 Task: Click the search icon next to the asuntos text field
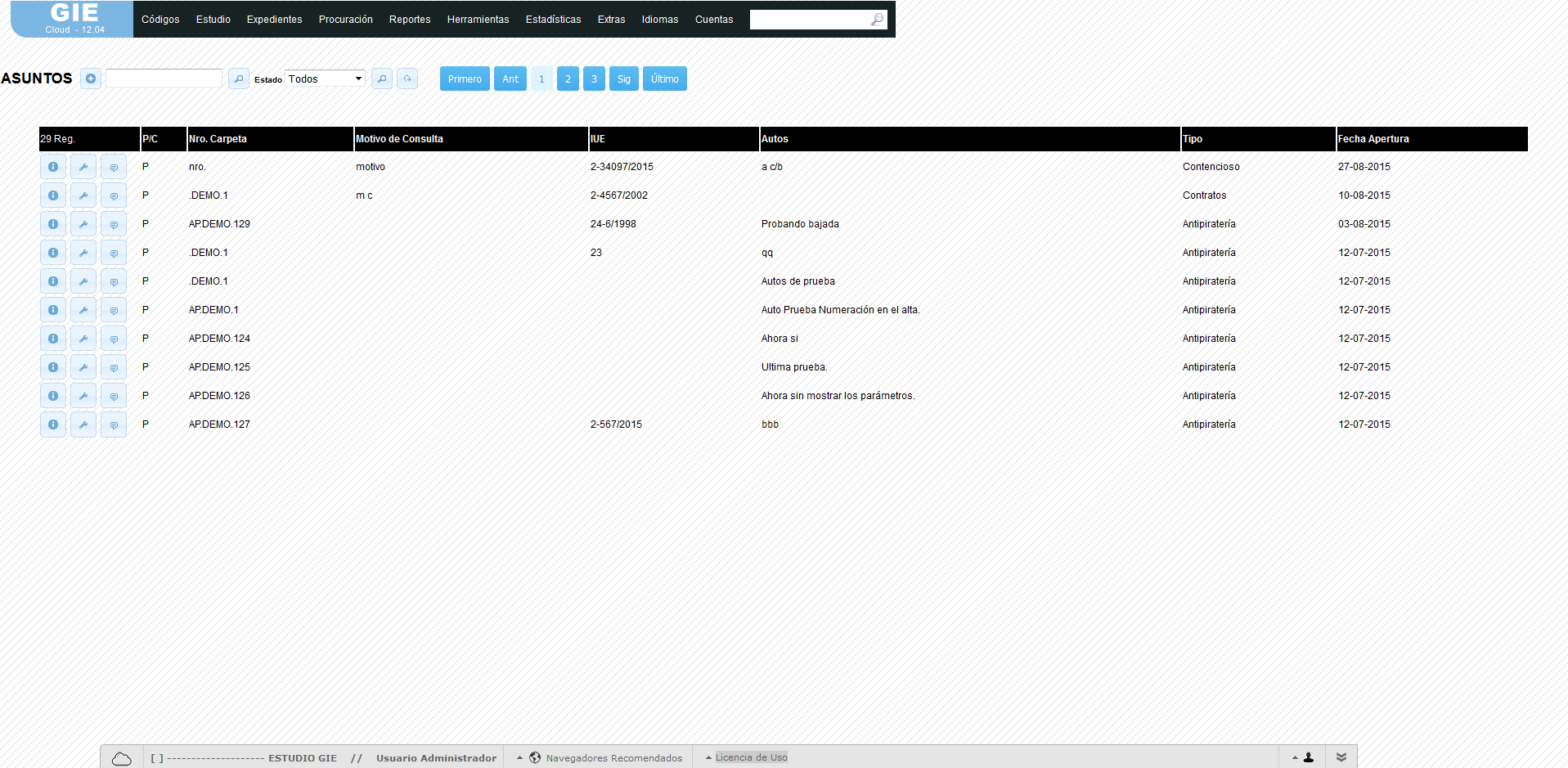click(239, 79)
